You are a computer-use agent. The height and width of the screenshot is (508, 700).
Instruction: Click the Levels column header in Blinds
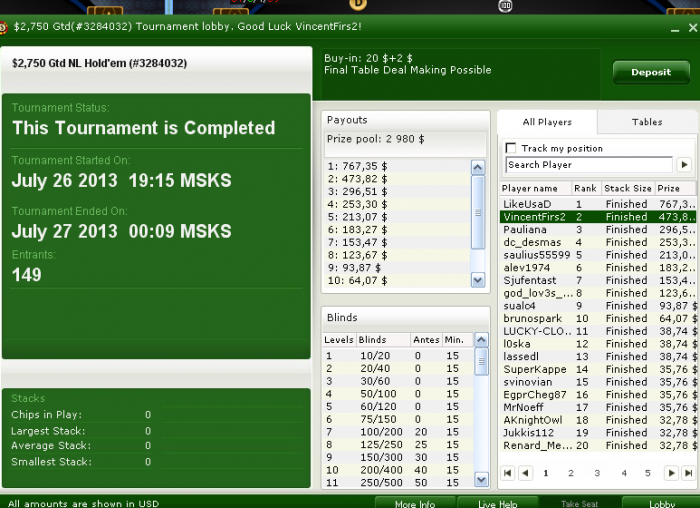[x=339, y=340]
